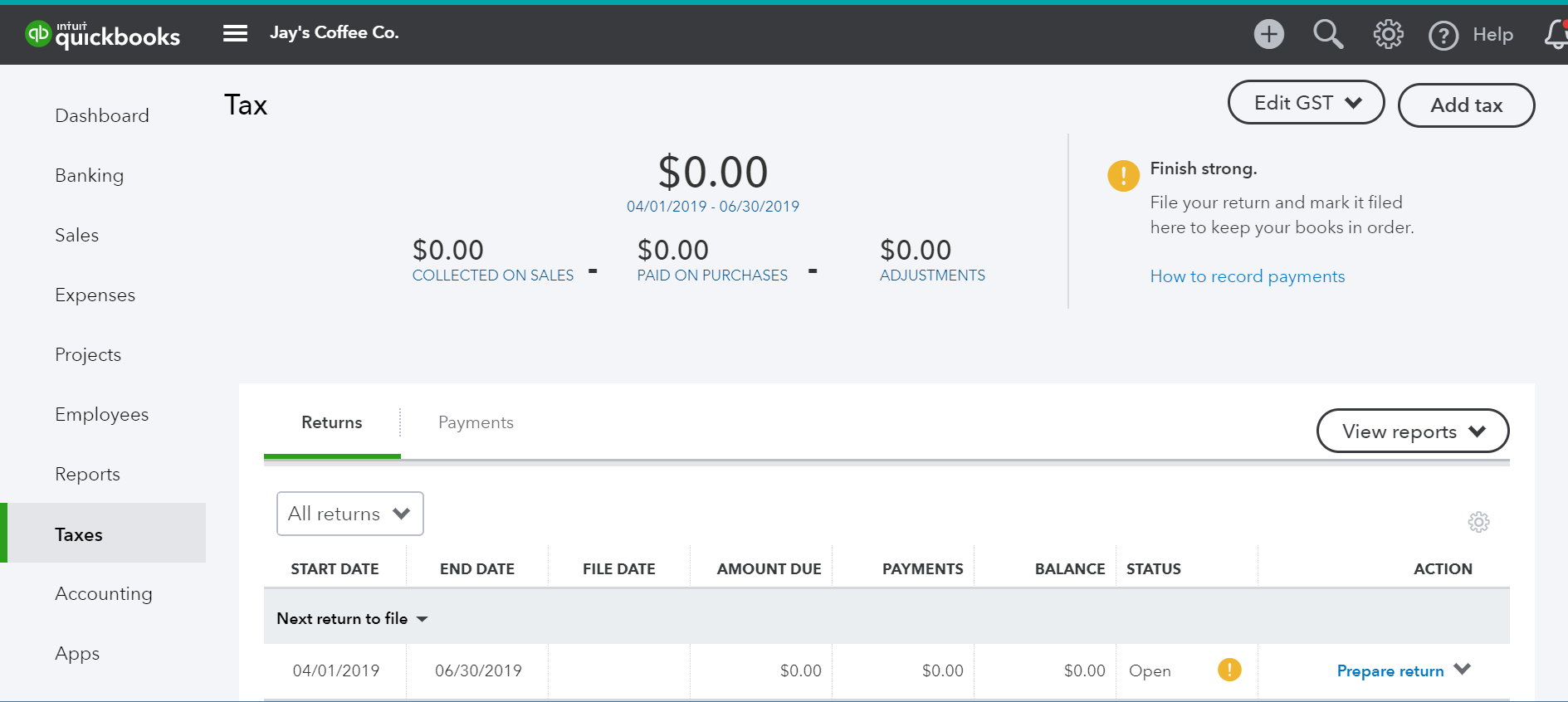Open Employees in sidebar
1568x702 pixels.
point(101,414)
